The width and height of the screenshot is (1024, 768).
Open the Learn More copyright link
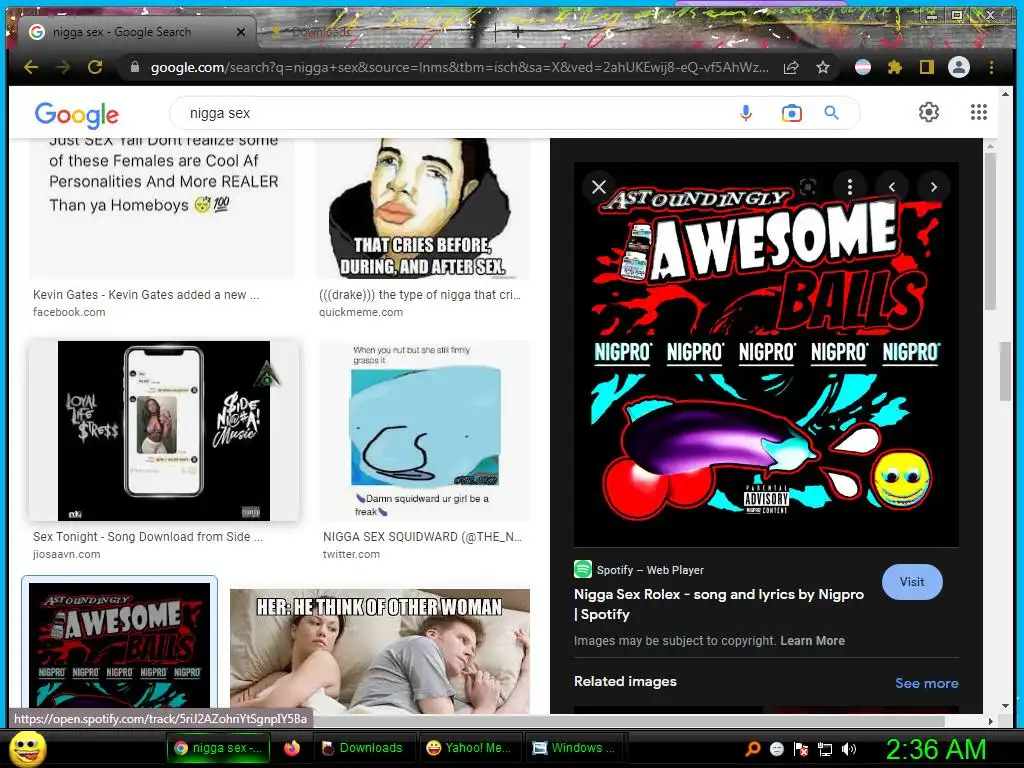pyautogui.click(x=812, y=641)
